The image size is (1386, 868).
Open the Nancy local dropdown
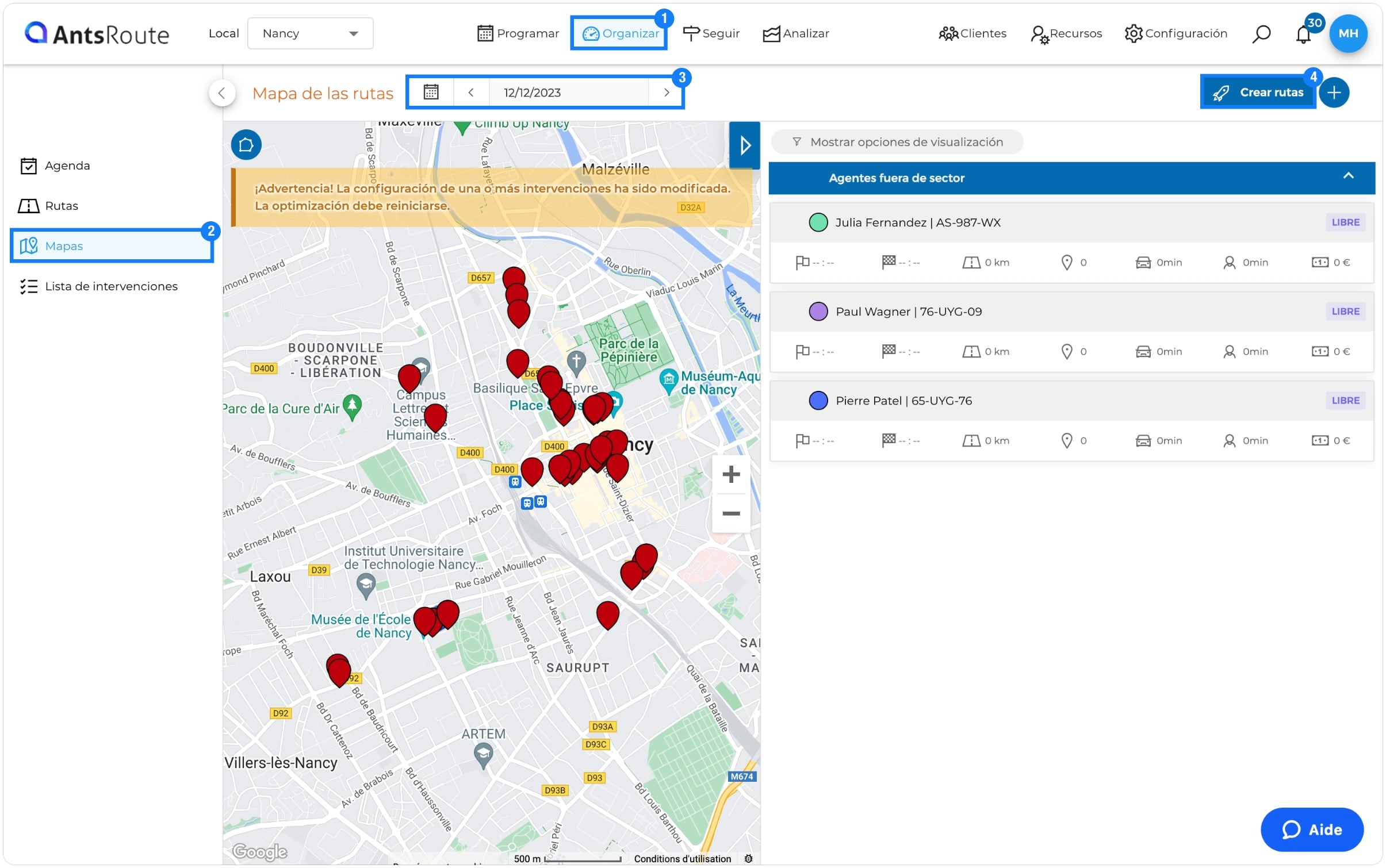click(x=310, y=33)
